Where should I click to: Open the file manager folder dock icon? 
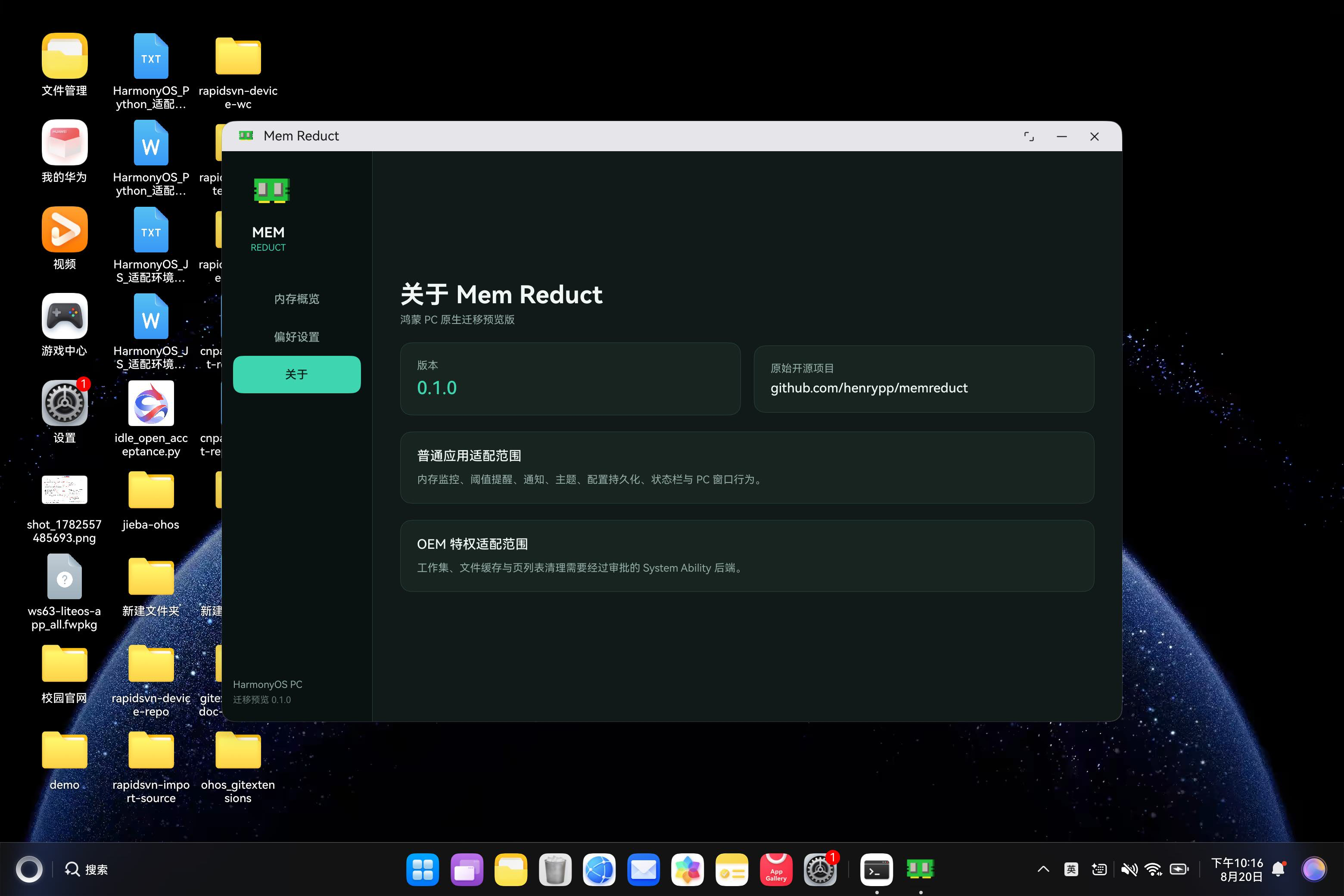point(511,870)
